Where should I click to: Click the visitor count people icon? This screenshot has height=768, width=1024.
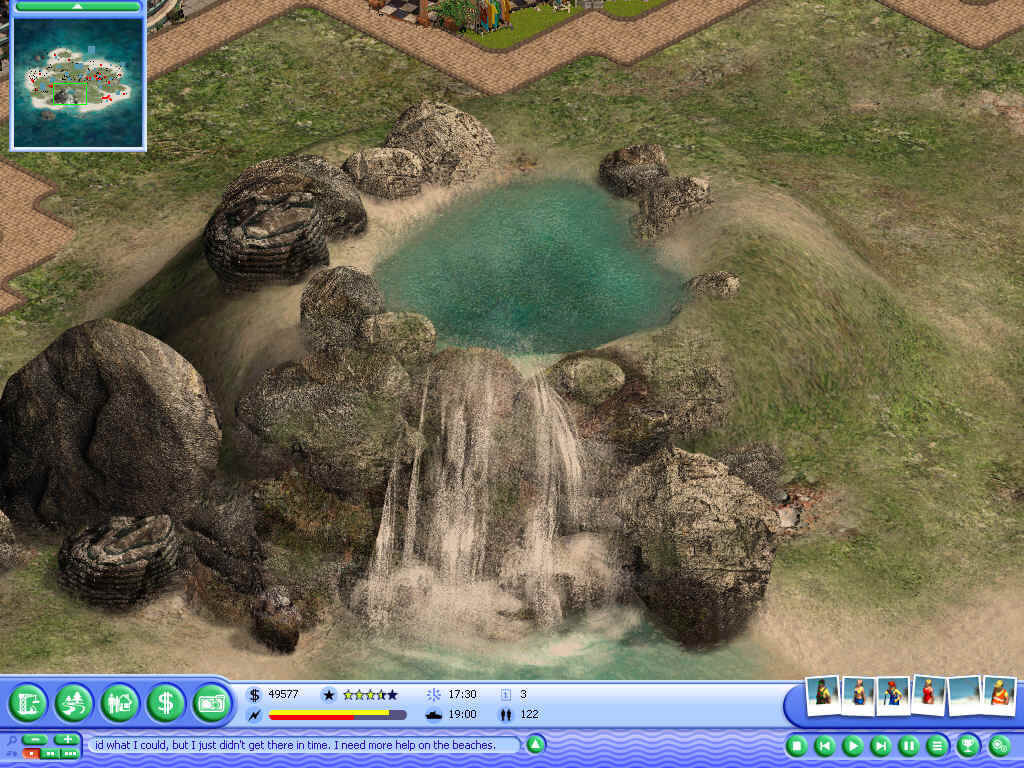(x=505, y=715)
